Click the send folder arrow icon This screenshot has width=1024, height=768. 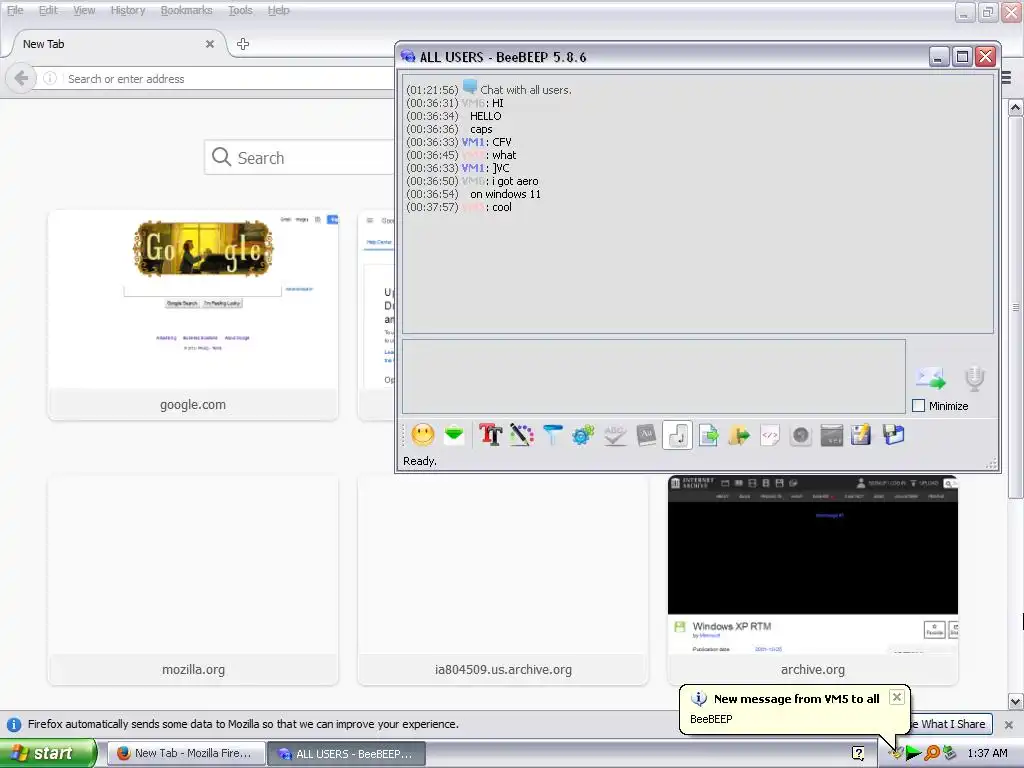tap(739, 435)
